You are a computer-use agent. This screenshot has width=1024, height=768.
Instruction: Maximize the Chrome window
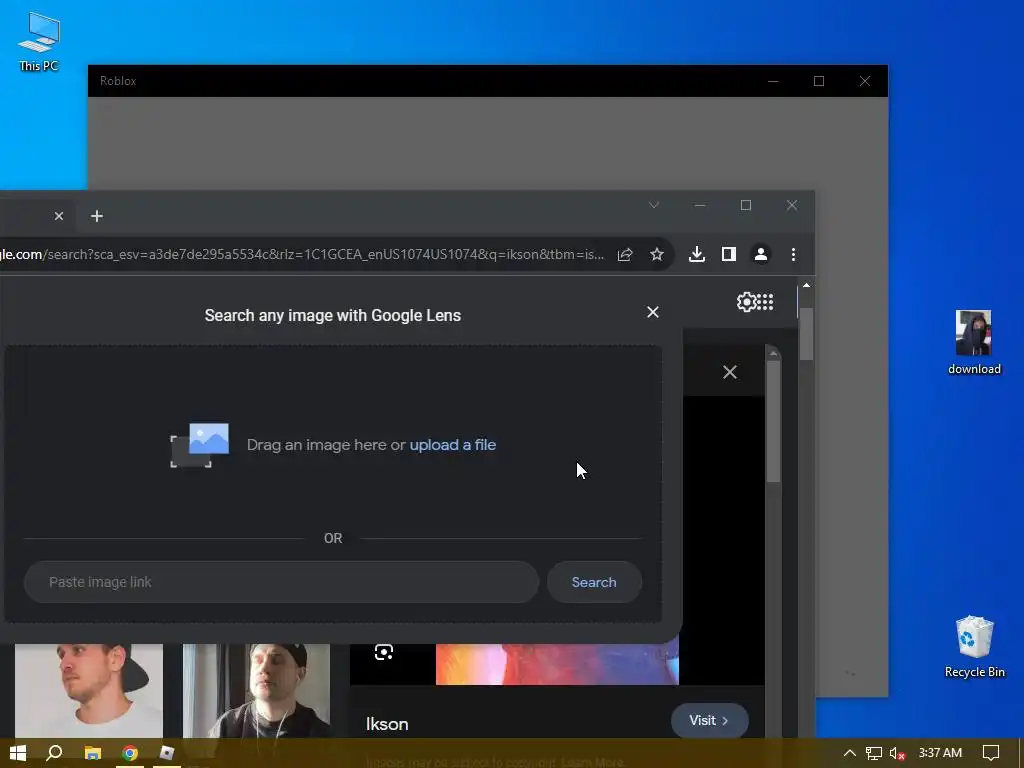pyautogui.click(x=746, y=205)
